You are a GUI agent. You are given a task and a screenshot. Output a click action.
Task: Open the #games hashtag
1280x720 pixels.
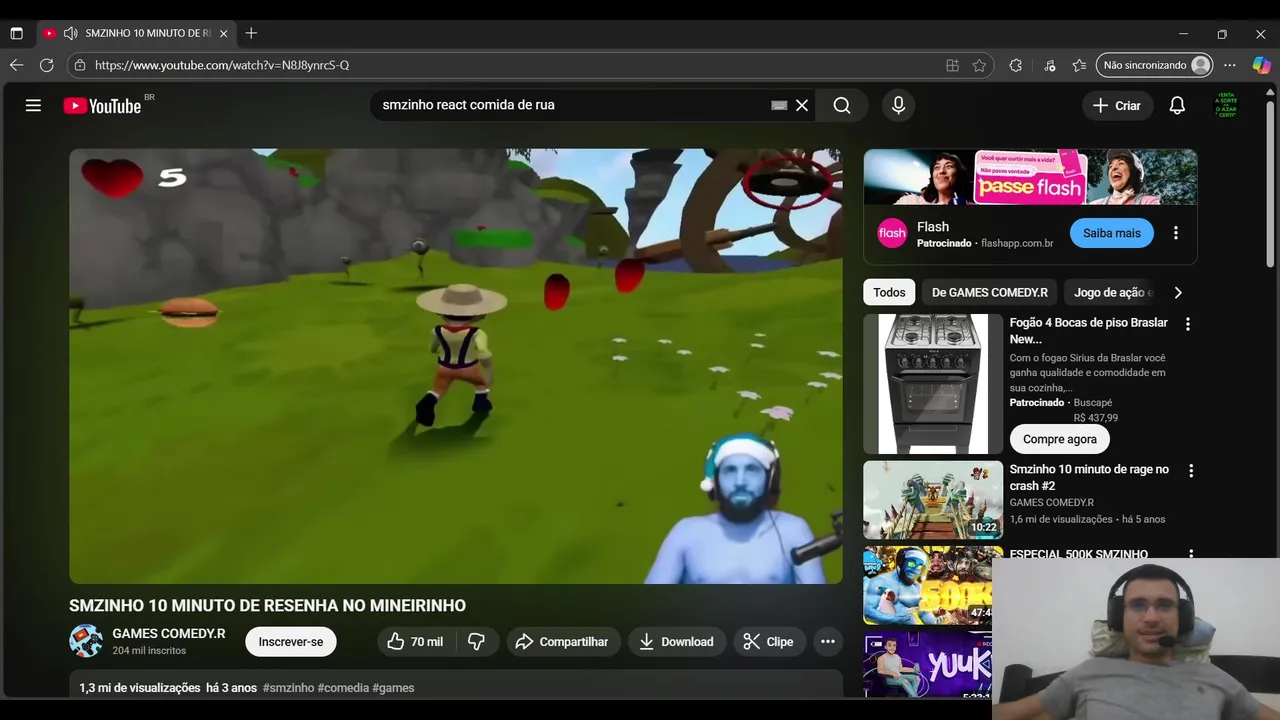(393, 688)
